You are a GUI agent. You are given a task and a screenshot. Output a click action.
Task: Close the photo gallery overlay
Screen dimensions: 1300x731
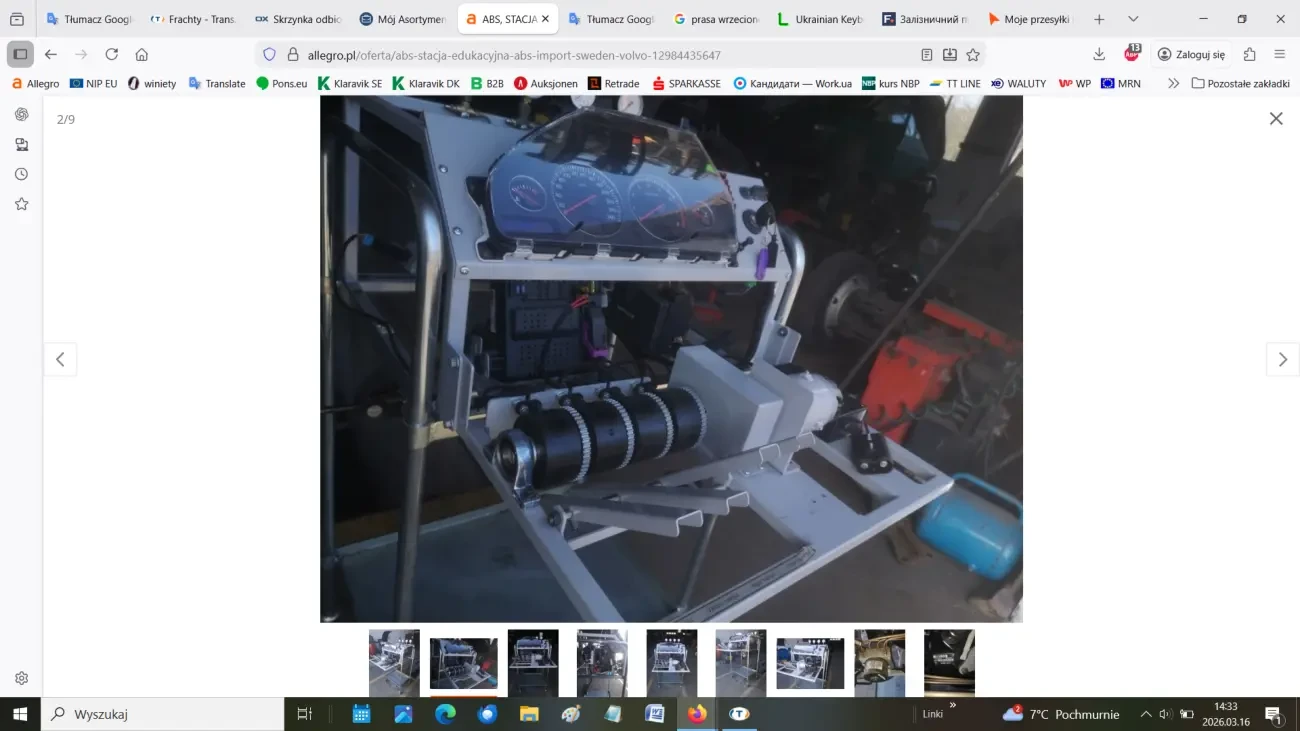pos(1276,119)
